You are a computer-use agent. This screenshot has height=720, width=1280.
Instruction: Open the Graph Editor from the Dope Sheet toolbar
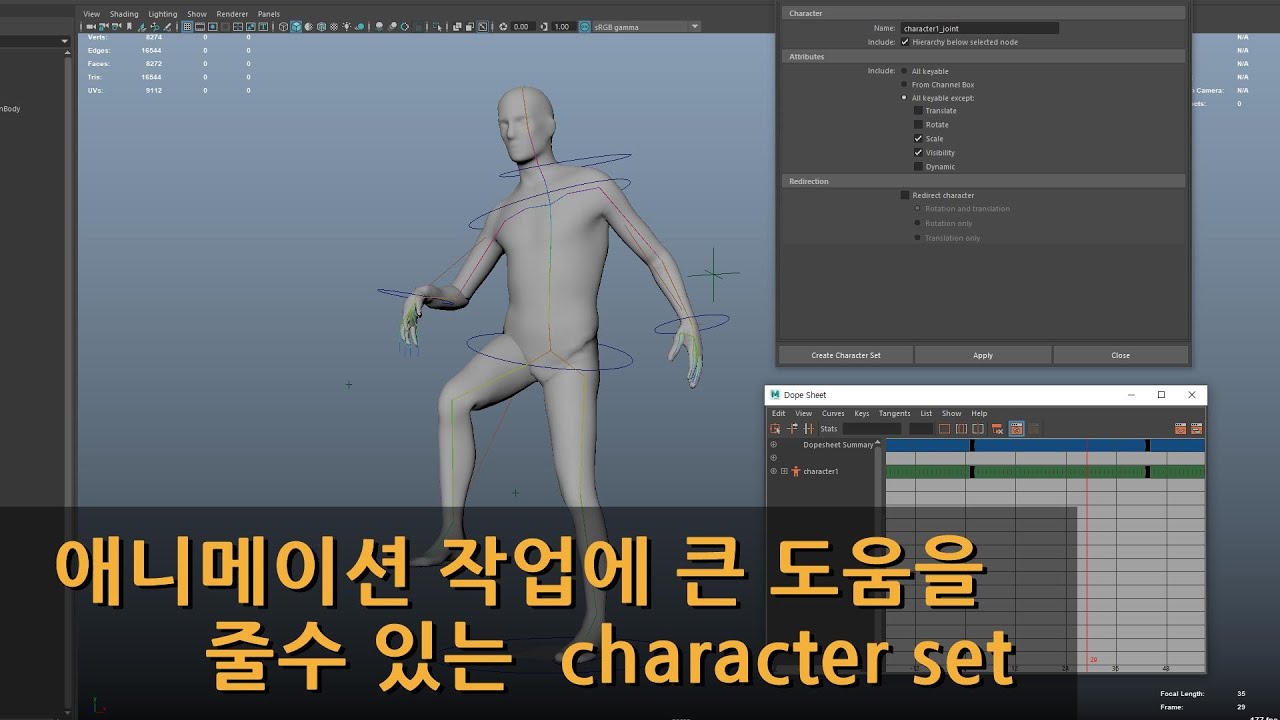click(1180, 429)
